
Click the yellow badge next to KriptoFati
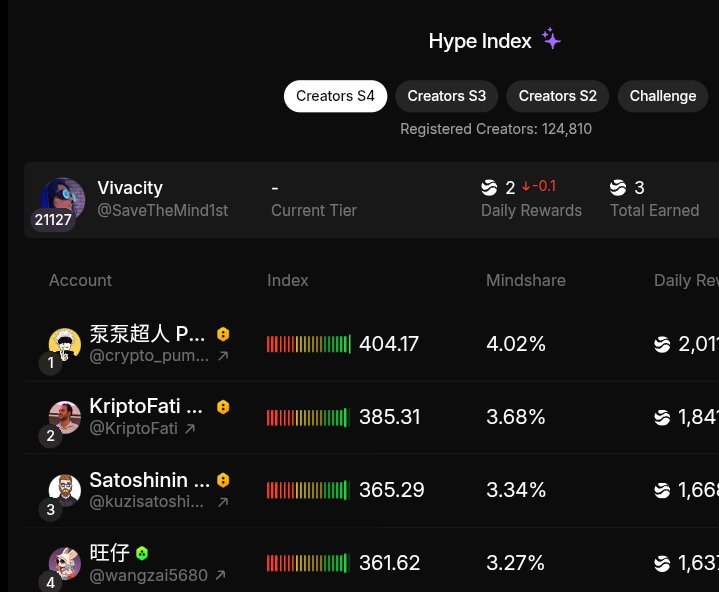[x=223, y=407]
